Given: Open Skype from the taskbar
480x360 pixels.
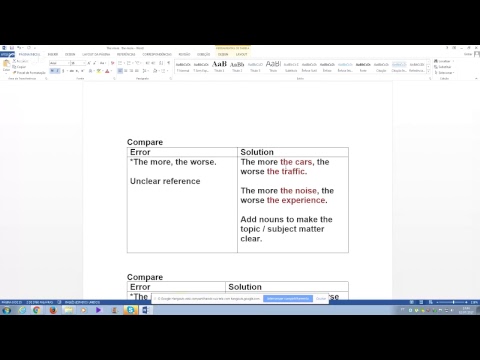Looking at the screenshot, I should pos(130,310).
